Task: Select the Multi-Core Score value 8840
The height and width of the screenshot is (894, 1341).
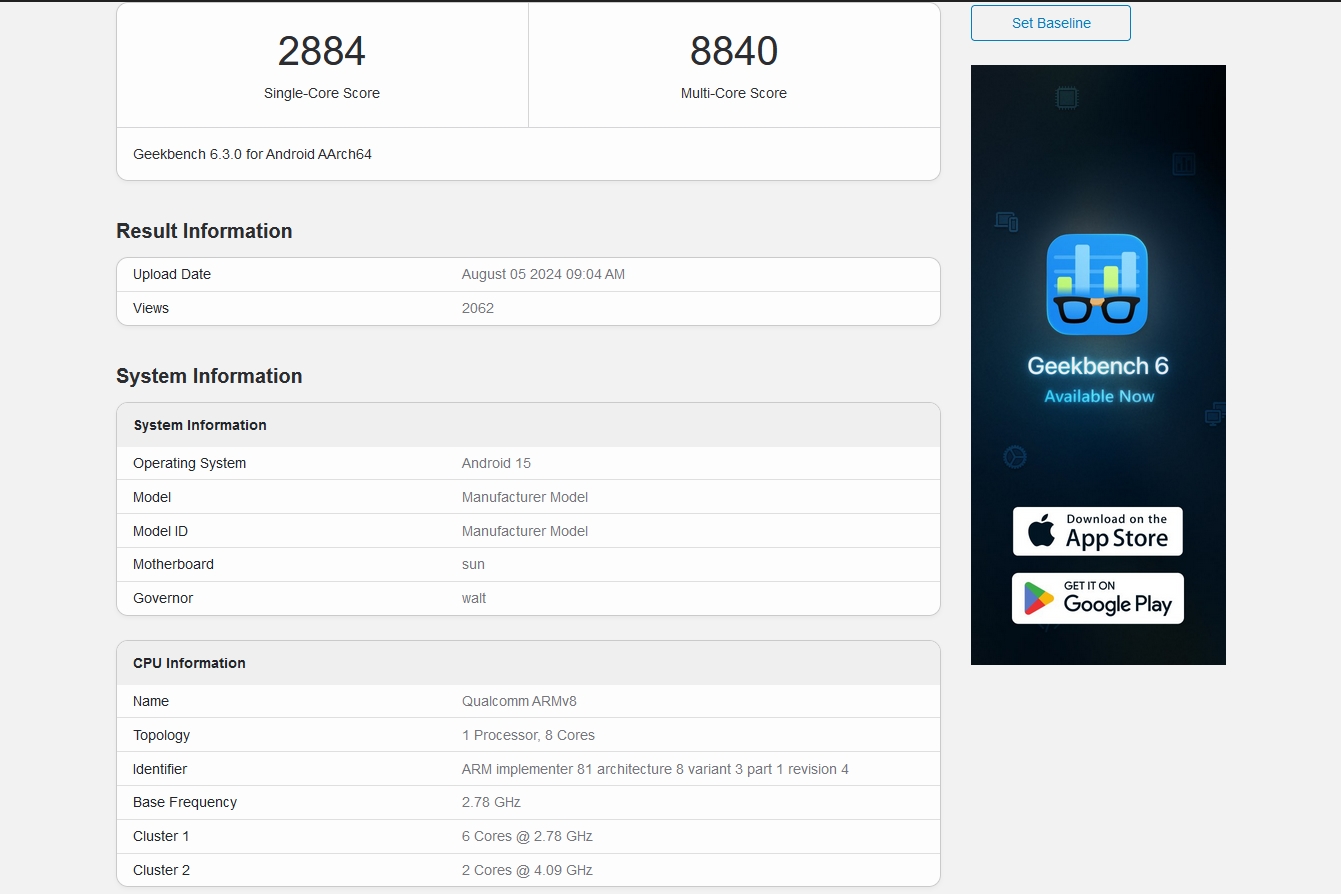Action: 734,50
